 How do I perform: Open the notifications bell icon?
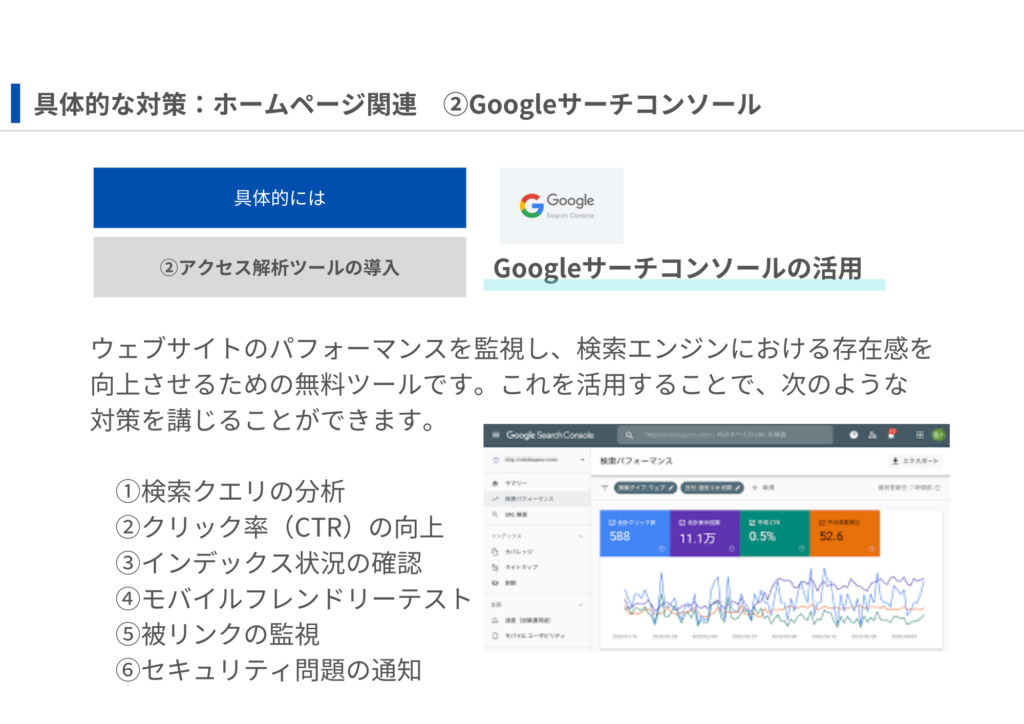[x=893, y=435]
